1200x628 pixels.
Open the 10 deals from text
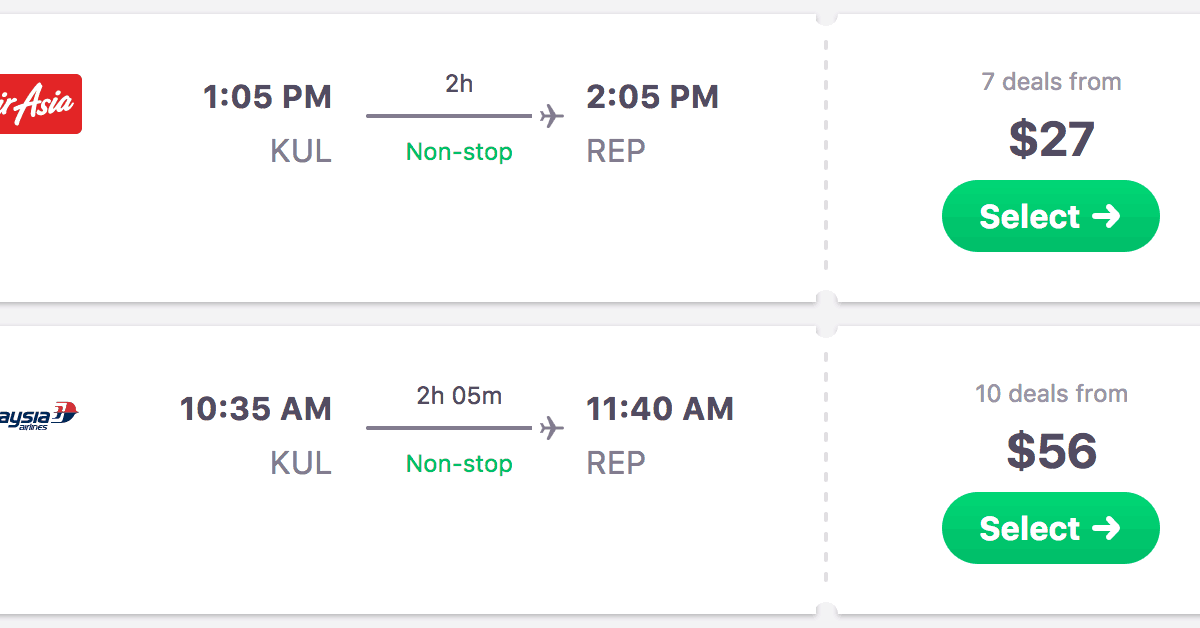(x=1051, y=393)
